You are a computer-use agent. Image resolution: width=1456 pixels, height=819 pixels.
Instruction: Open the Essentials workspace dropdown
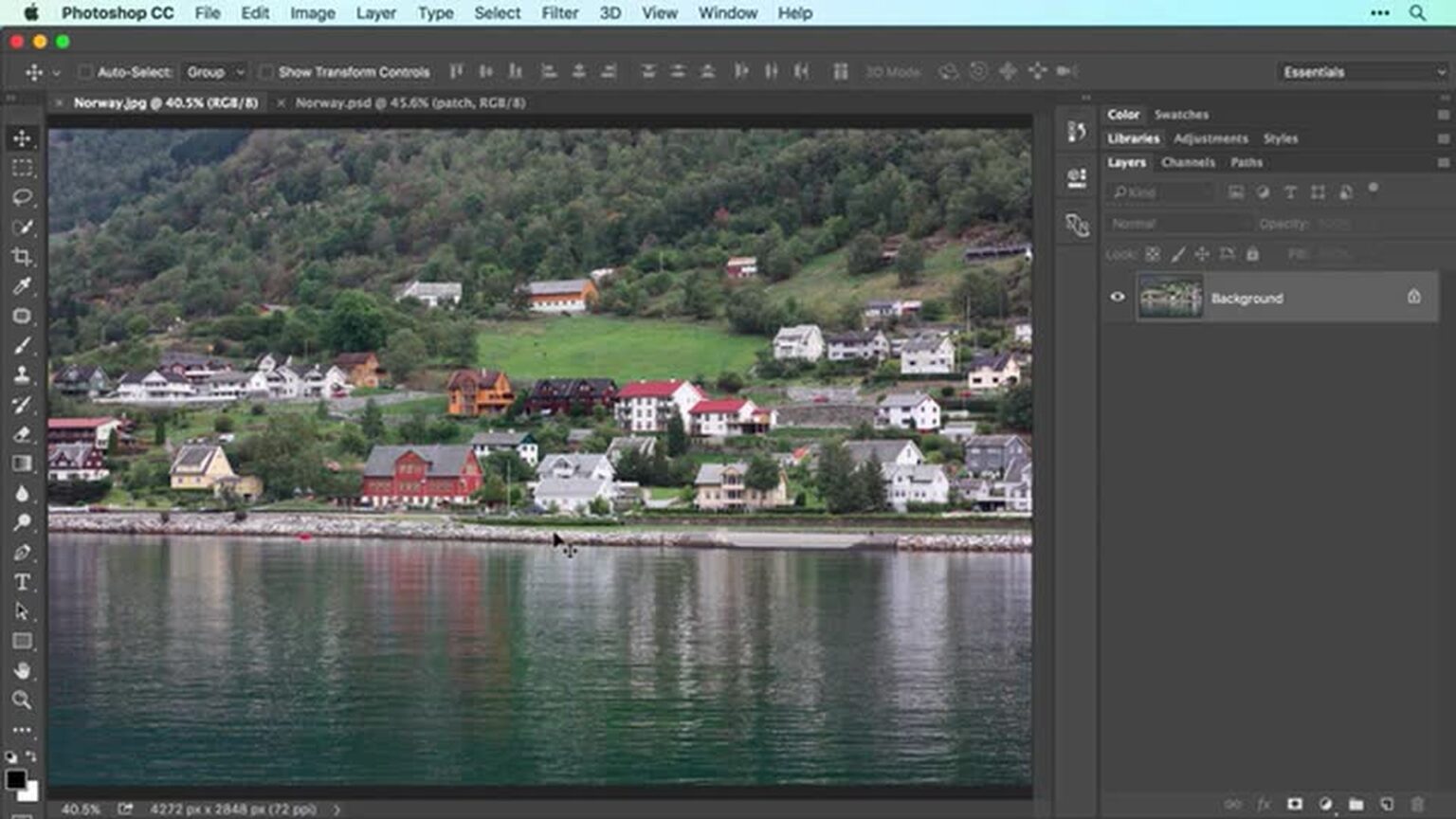(x=1362, y=71)
